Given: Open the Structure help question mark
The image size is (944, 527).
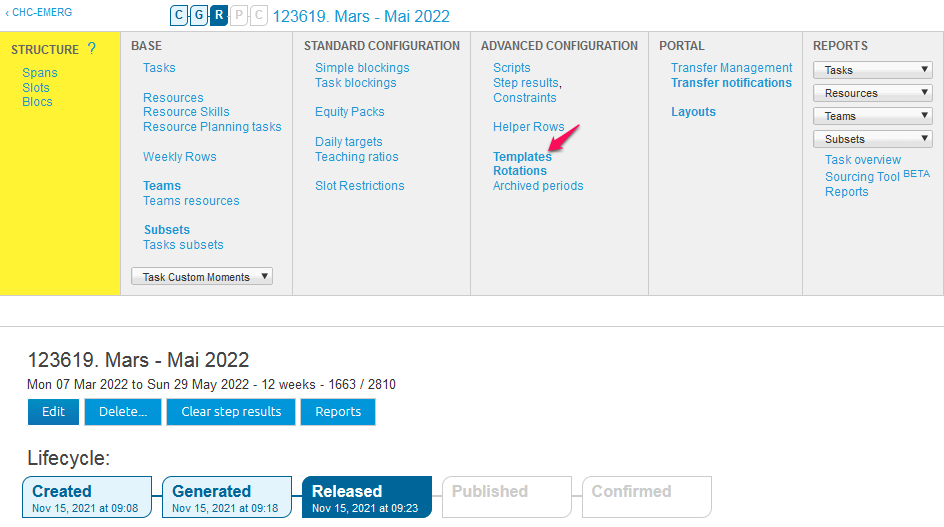Looking at the screenshot, I should pos(92,48).
